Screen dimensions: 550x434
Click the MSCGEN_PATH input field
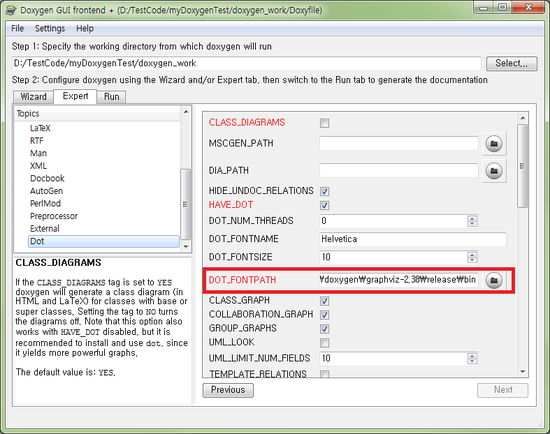[399, 143]
